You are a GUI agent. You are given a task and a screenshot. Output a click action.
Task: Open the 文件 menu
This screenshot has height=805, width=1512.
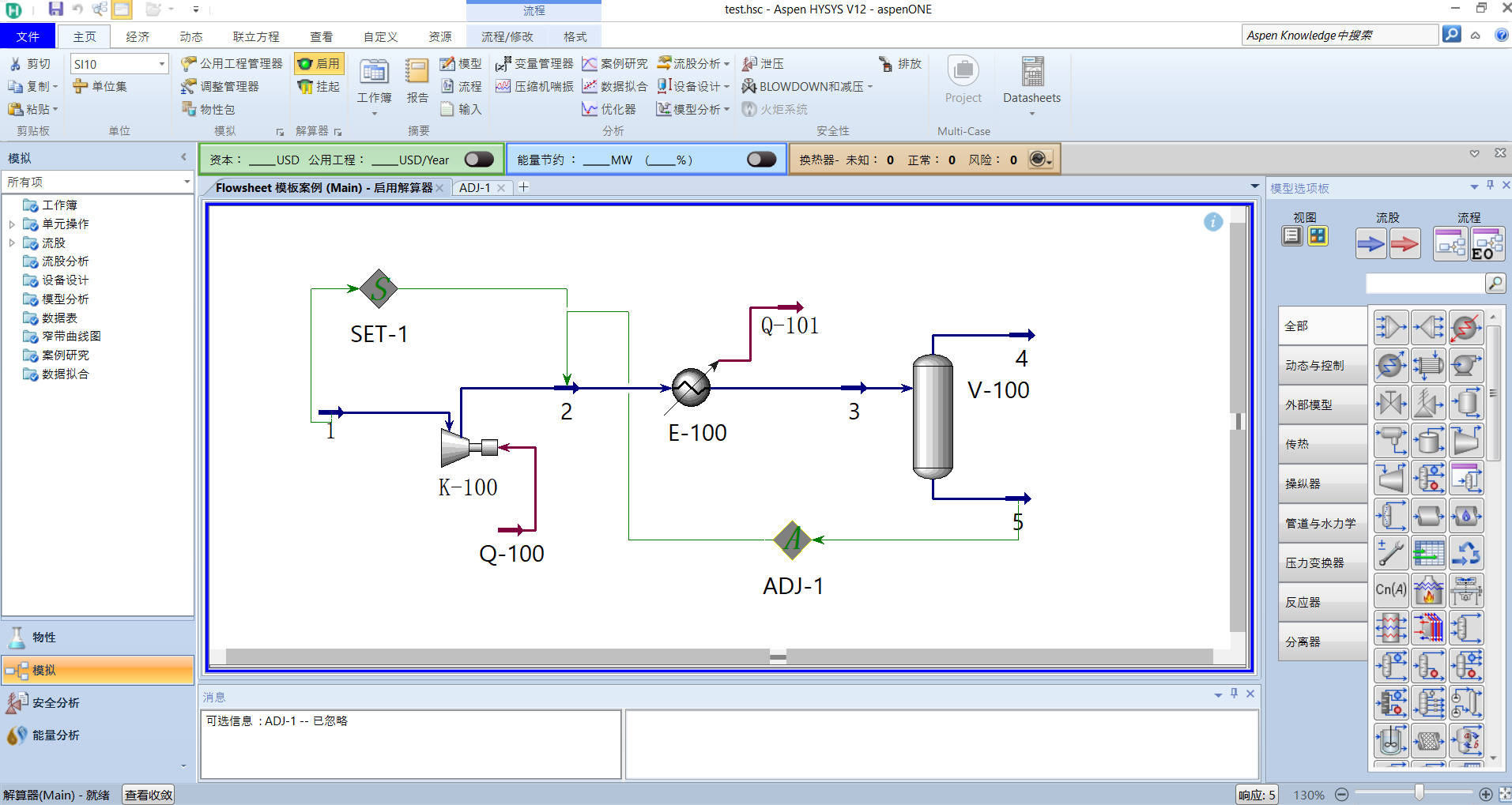pos(28,36)
